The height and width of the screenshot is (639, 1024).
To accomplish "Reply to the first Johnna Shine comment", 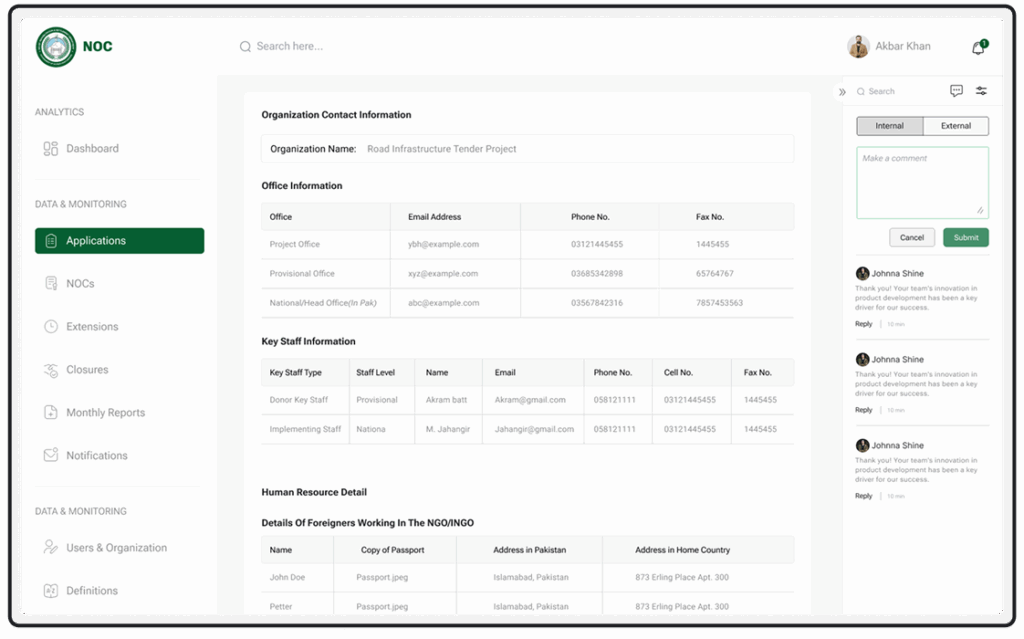I will (x=863, y=324).
